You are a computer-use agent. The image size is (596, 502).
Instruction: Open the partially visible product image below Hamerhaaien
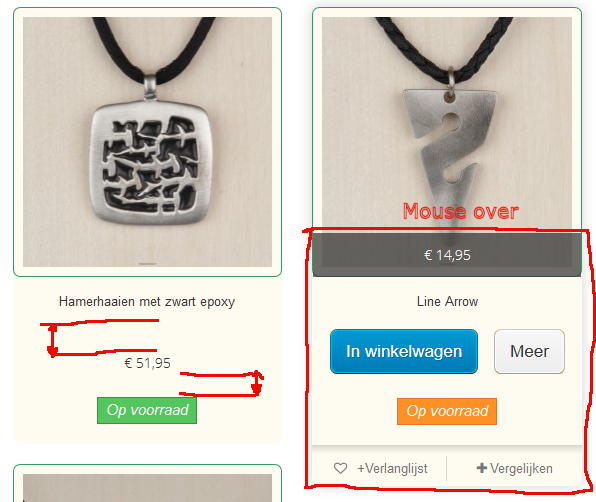pos(147,488)
